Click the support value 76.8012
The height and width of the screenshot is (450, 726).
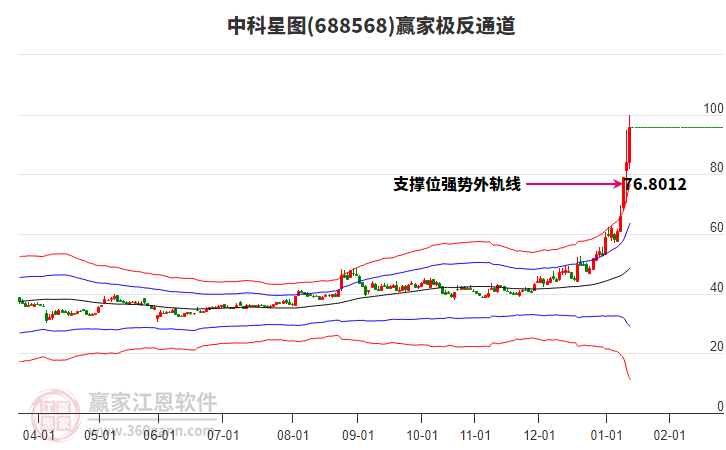tap(655, 184)
